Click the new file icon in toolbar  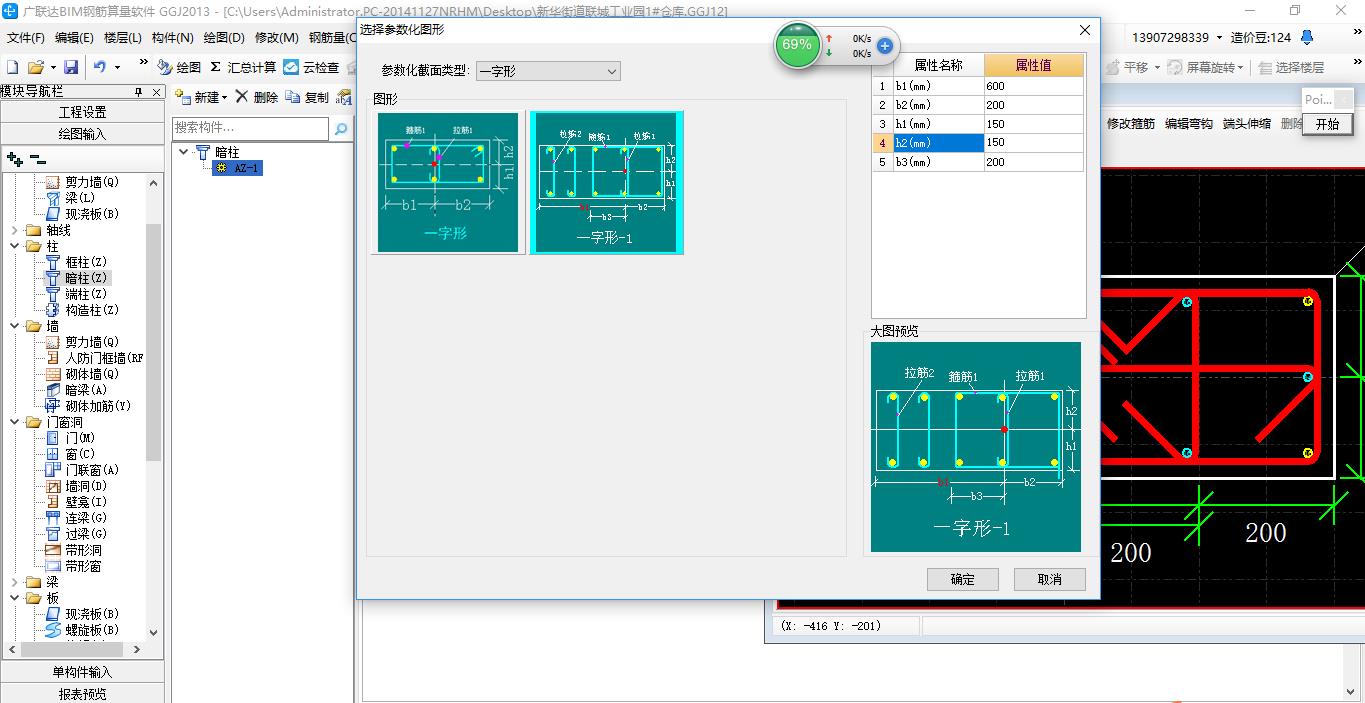tap(12, 67)
